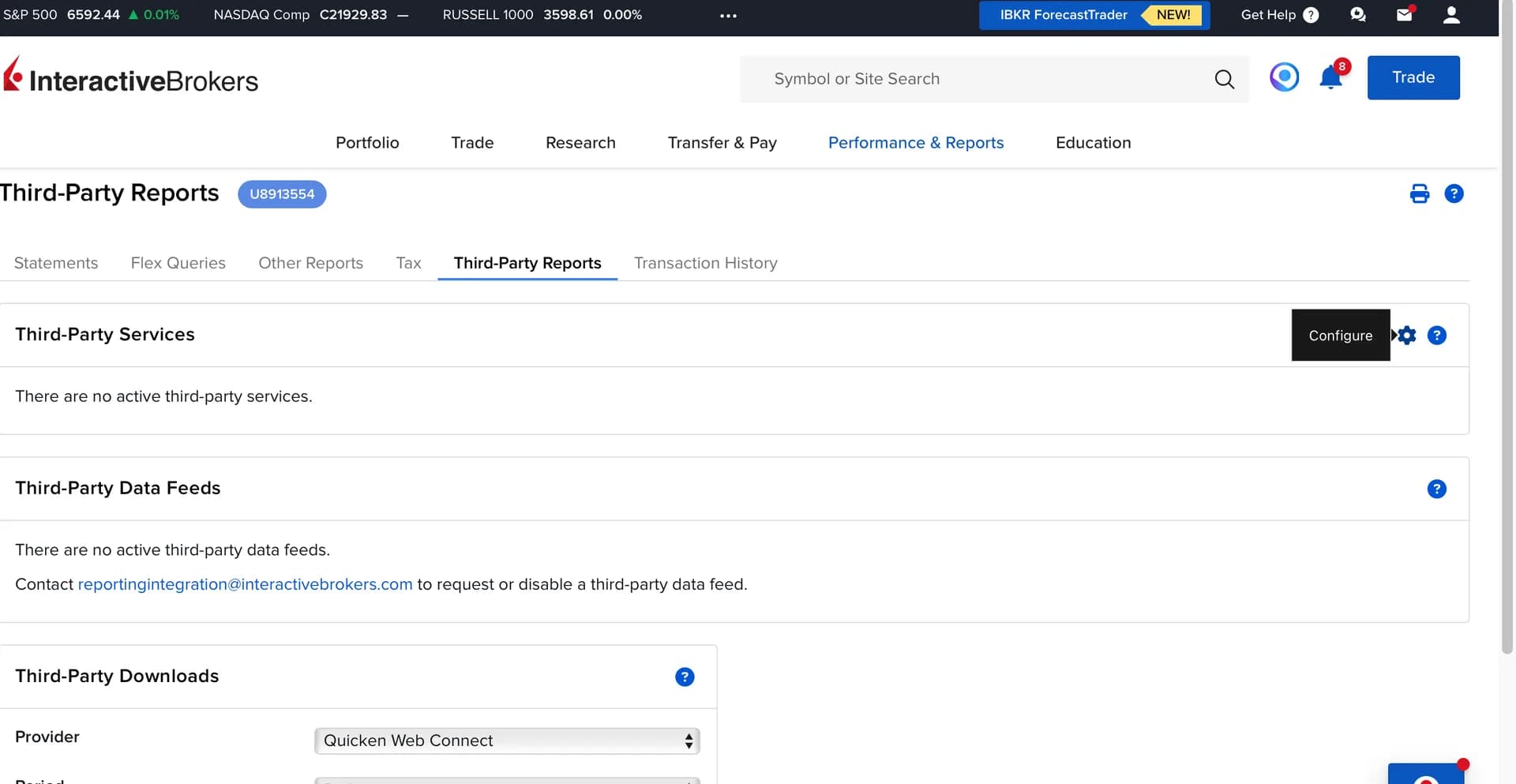Image resolution: width=1516 pixels, height=784 pixels.
Task: Open the Portfolio menu
Action: [x=367, y=143]
